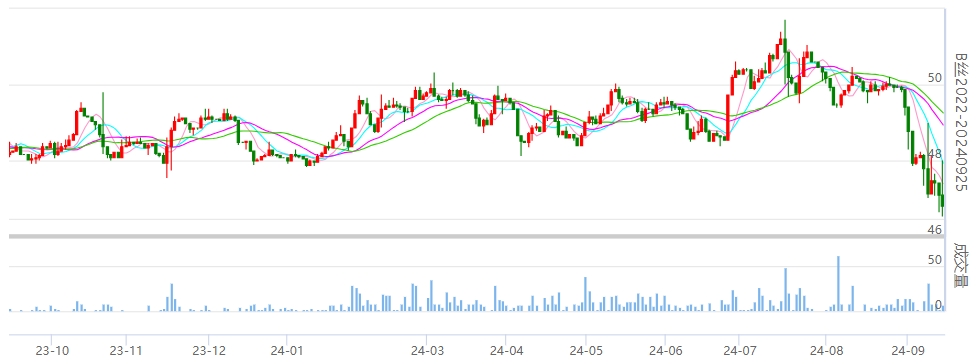Click the 23-12 date axis label
Viewport: 976px width, 364px height.
click(209, 349)
